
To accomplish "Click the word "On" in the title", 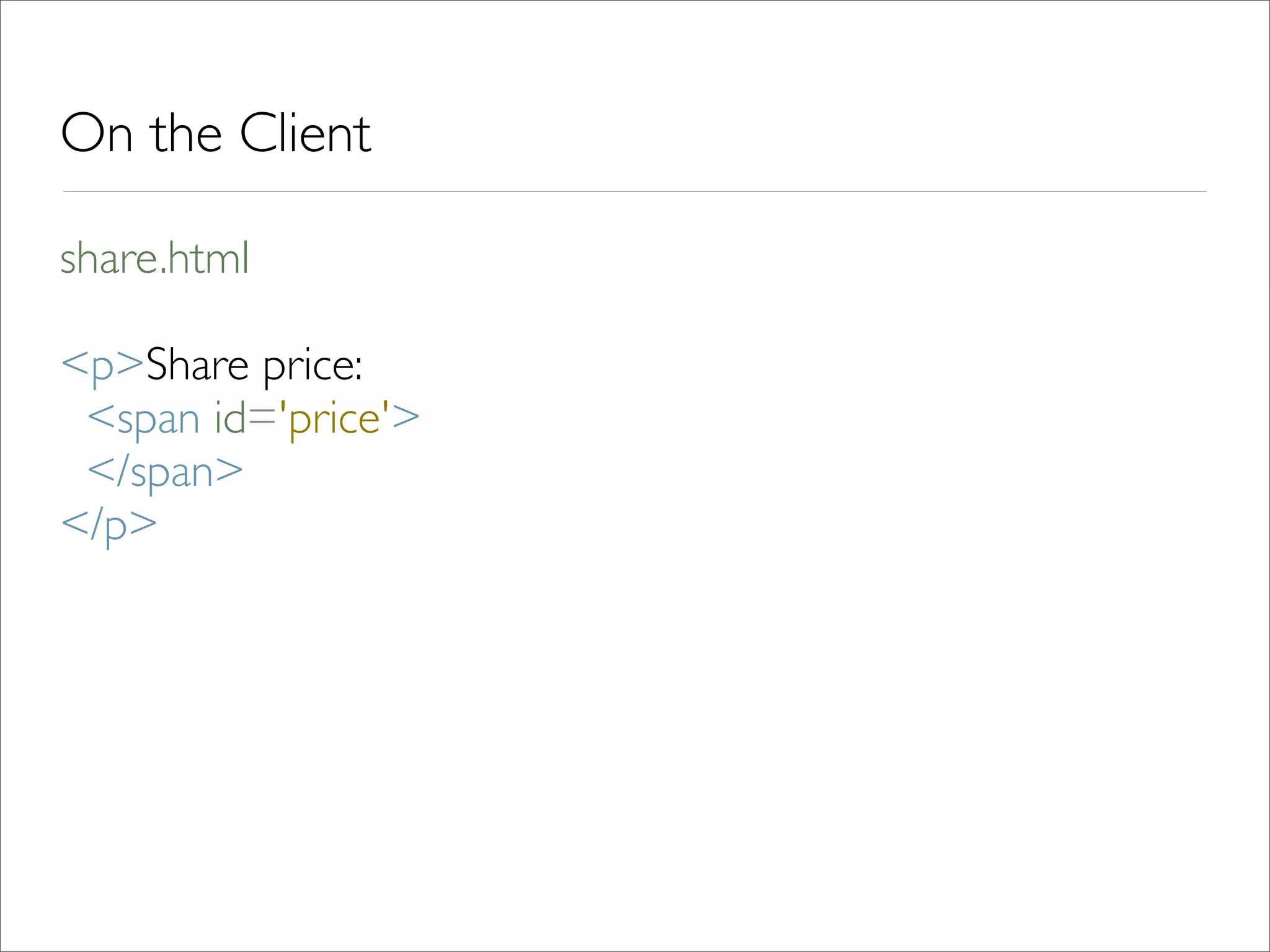I will [97, 133].
